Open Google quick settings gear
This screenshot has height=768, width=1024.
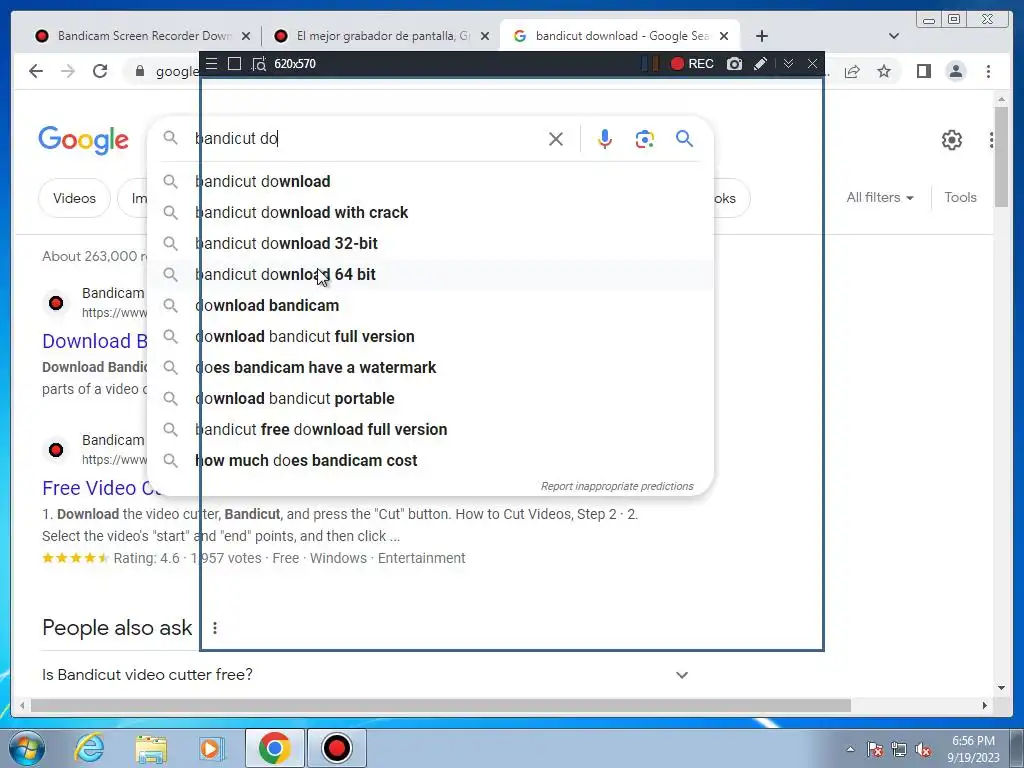[952, 139]
